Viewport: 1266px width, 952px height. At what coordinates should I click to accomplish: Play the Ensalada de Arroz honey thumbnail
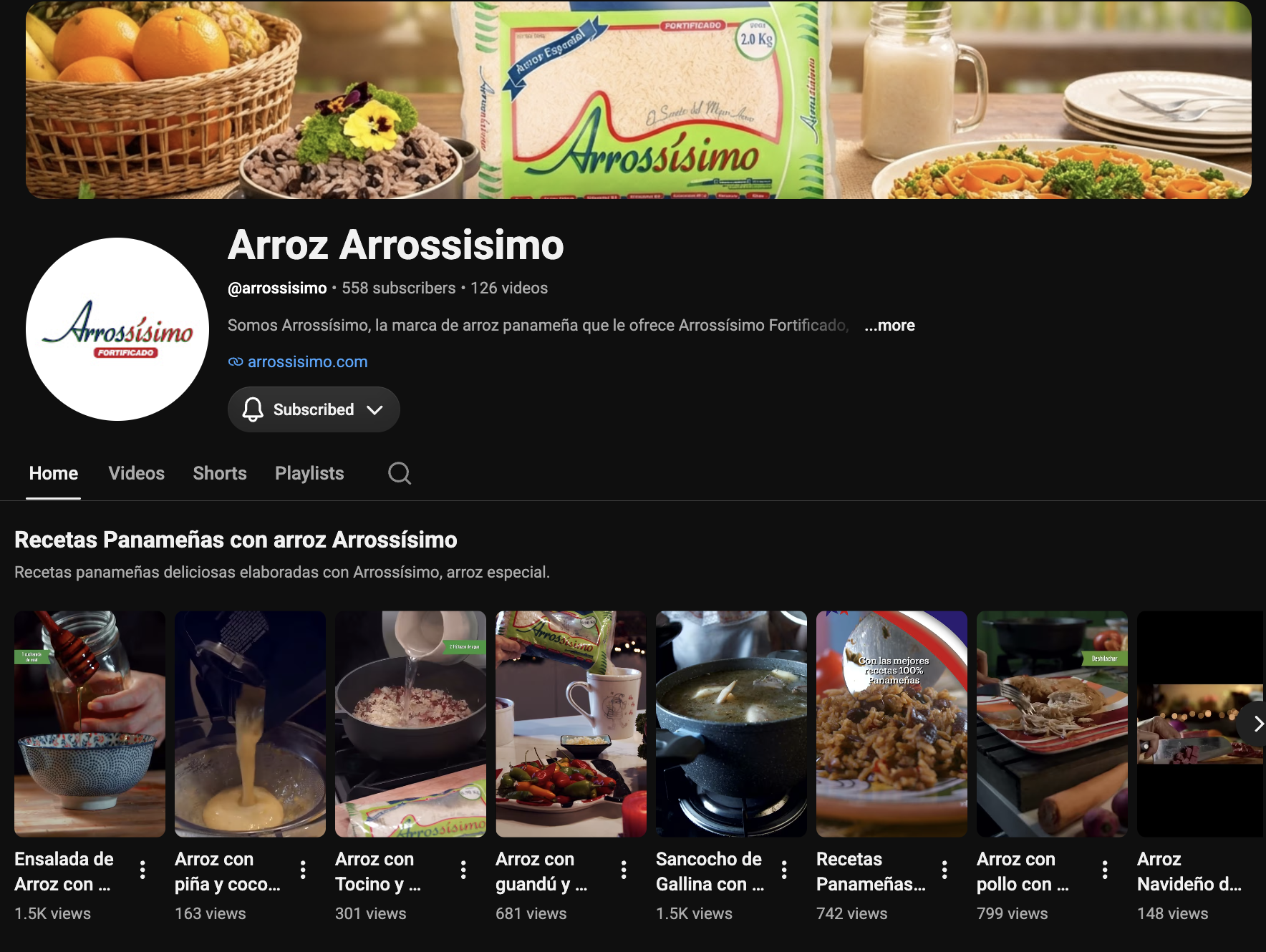tap(90, 724)
